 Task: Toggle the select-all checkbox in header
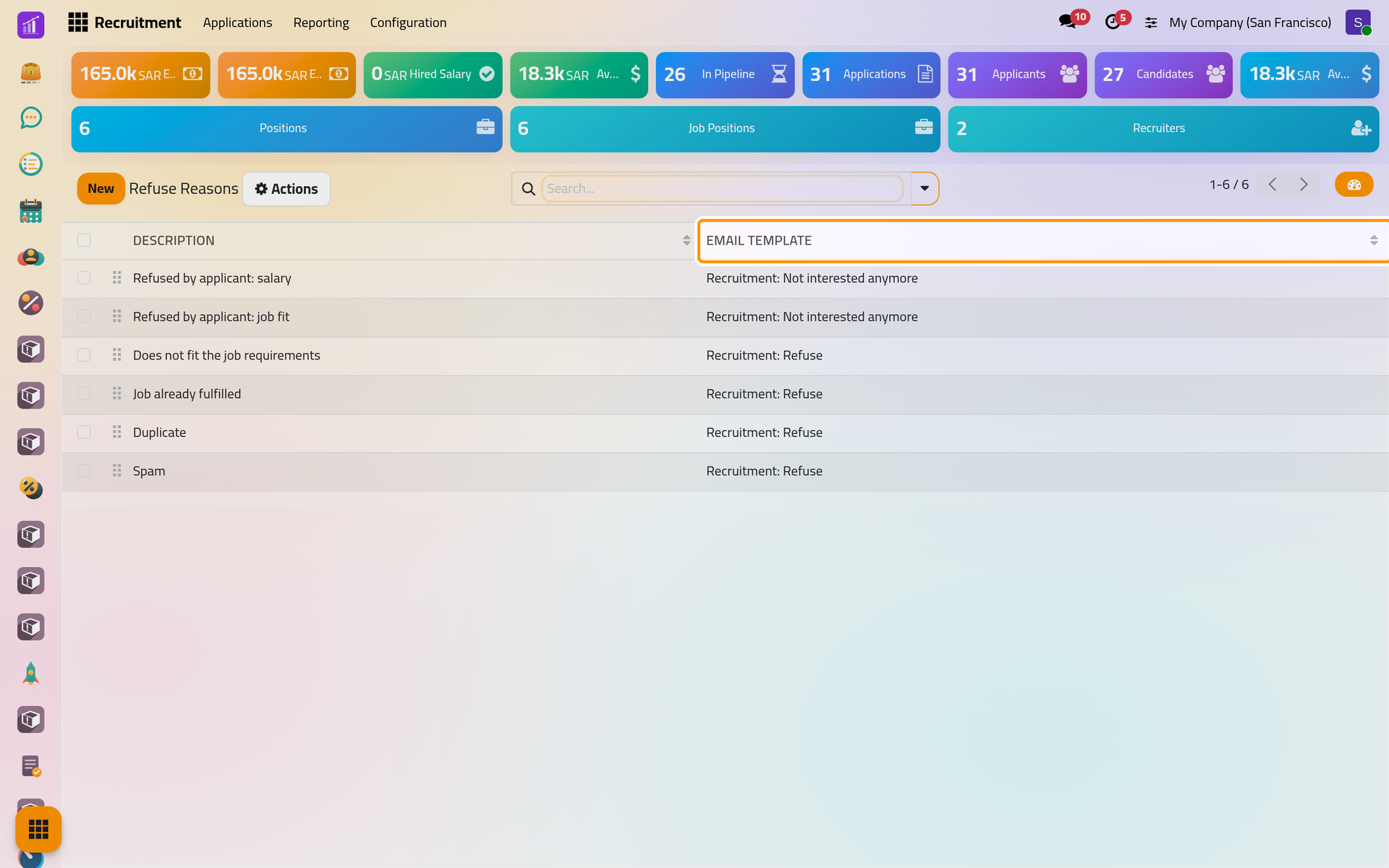click(x=84, y=240)
